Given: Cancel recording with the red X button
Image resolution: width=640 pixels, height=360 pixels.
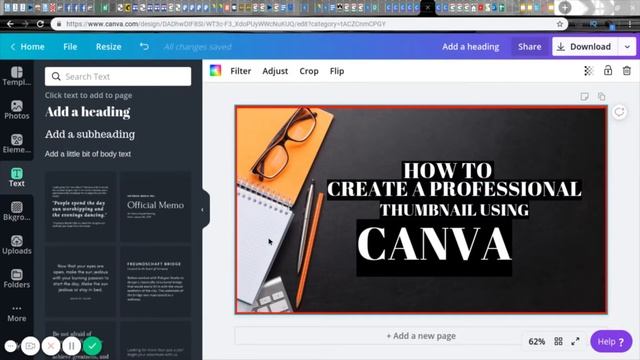Looking at the screenshot, I should click(51, 346).
